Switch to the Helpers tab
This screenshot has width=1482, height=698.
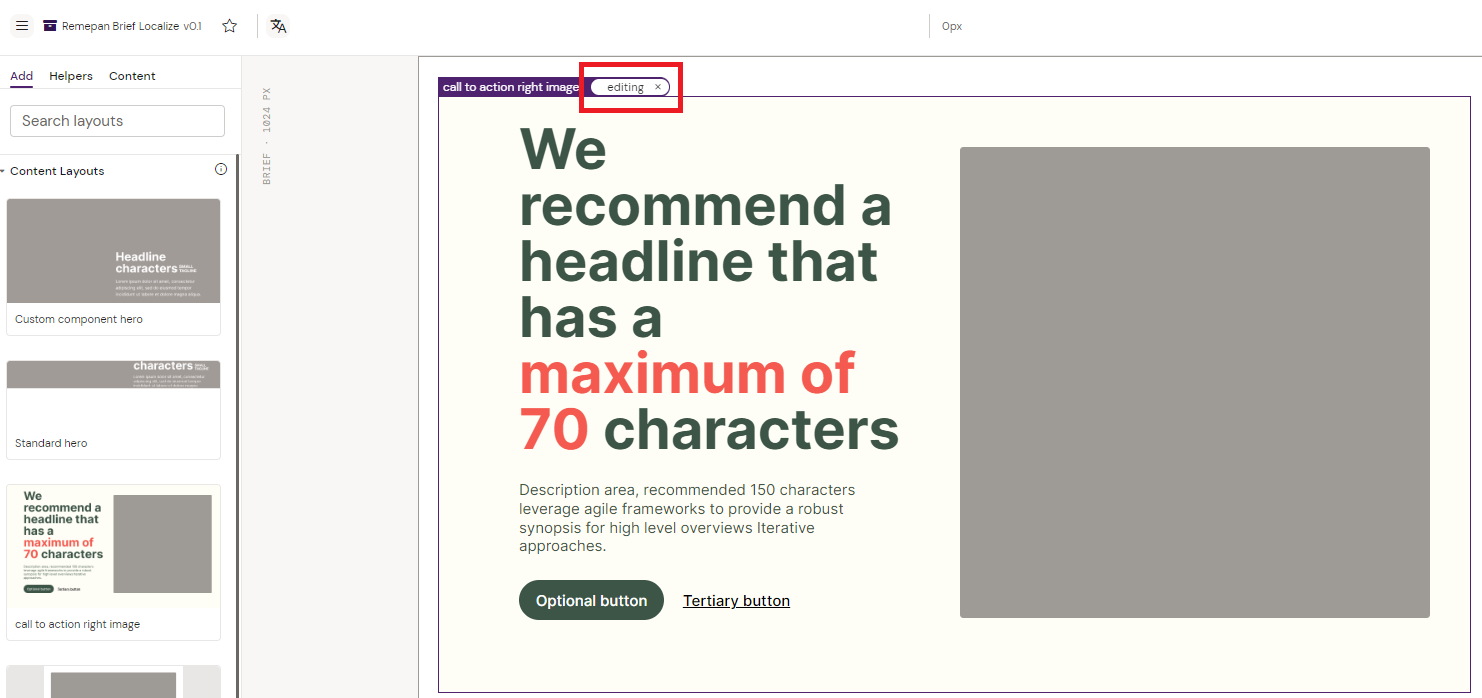[x=71, y=76]
